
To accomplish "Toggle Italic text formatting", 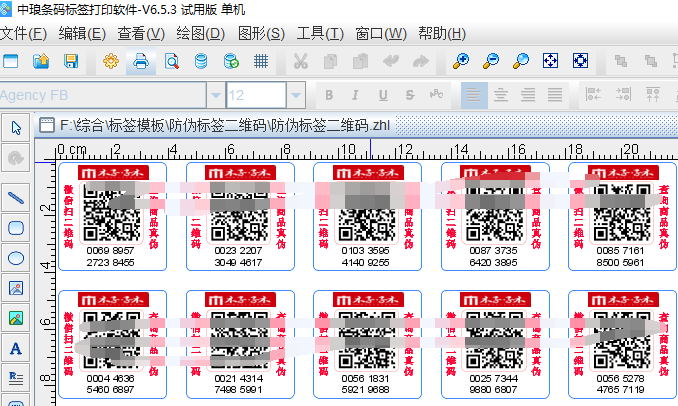I will (x=355, y=96).
